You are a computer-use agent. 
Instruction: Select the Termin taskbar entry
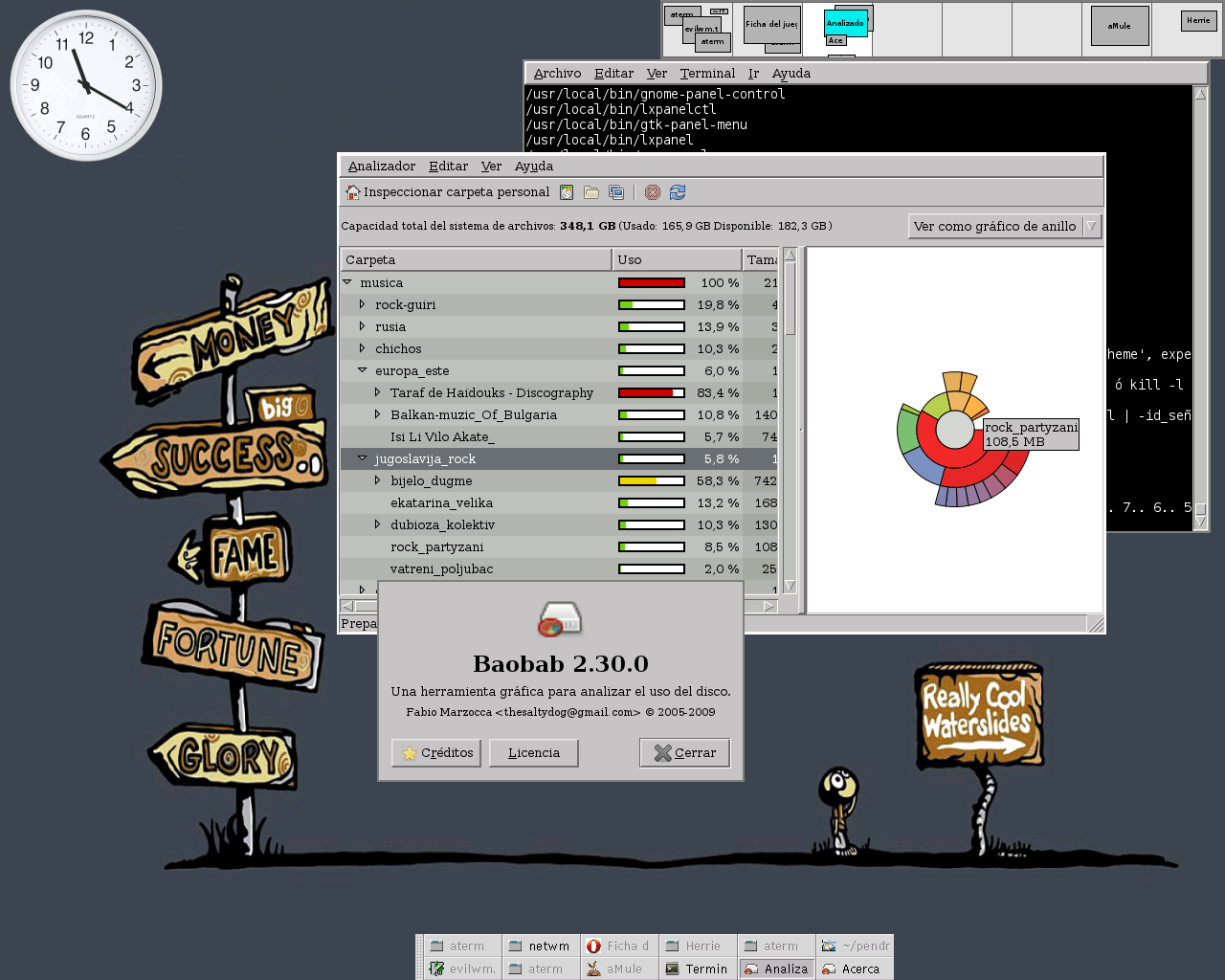click(697, 969)
